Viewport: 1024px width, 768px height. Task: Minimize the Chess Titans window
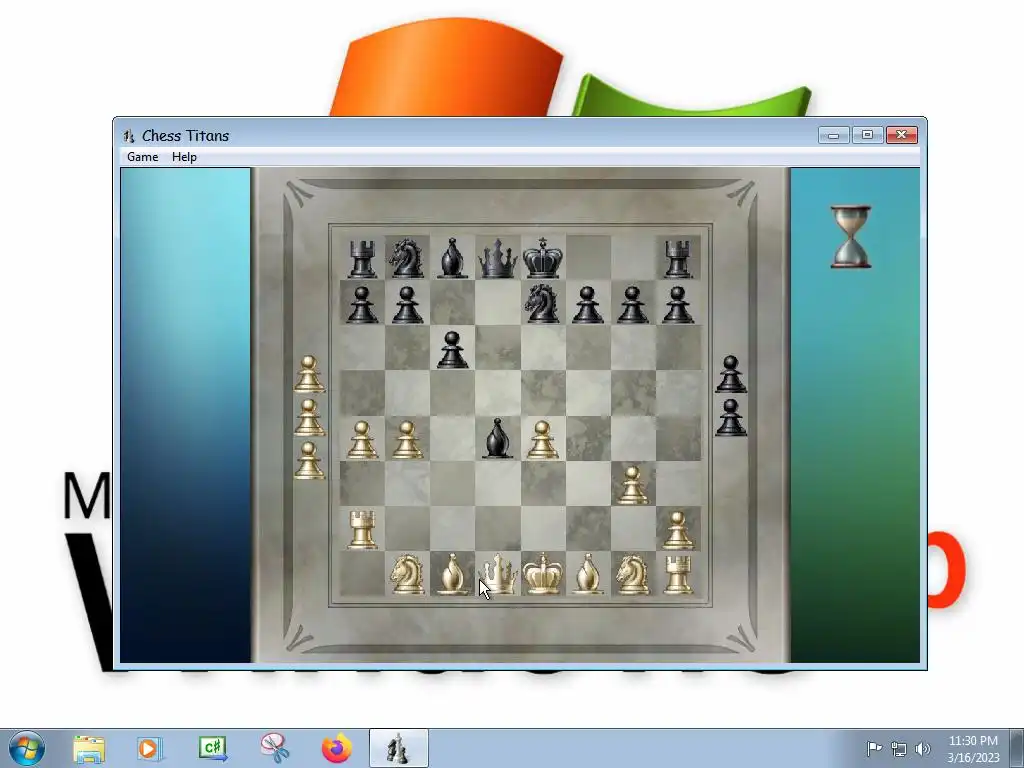(x=834, y=135)
